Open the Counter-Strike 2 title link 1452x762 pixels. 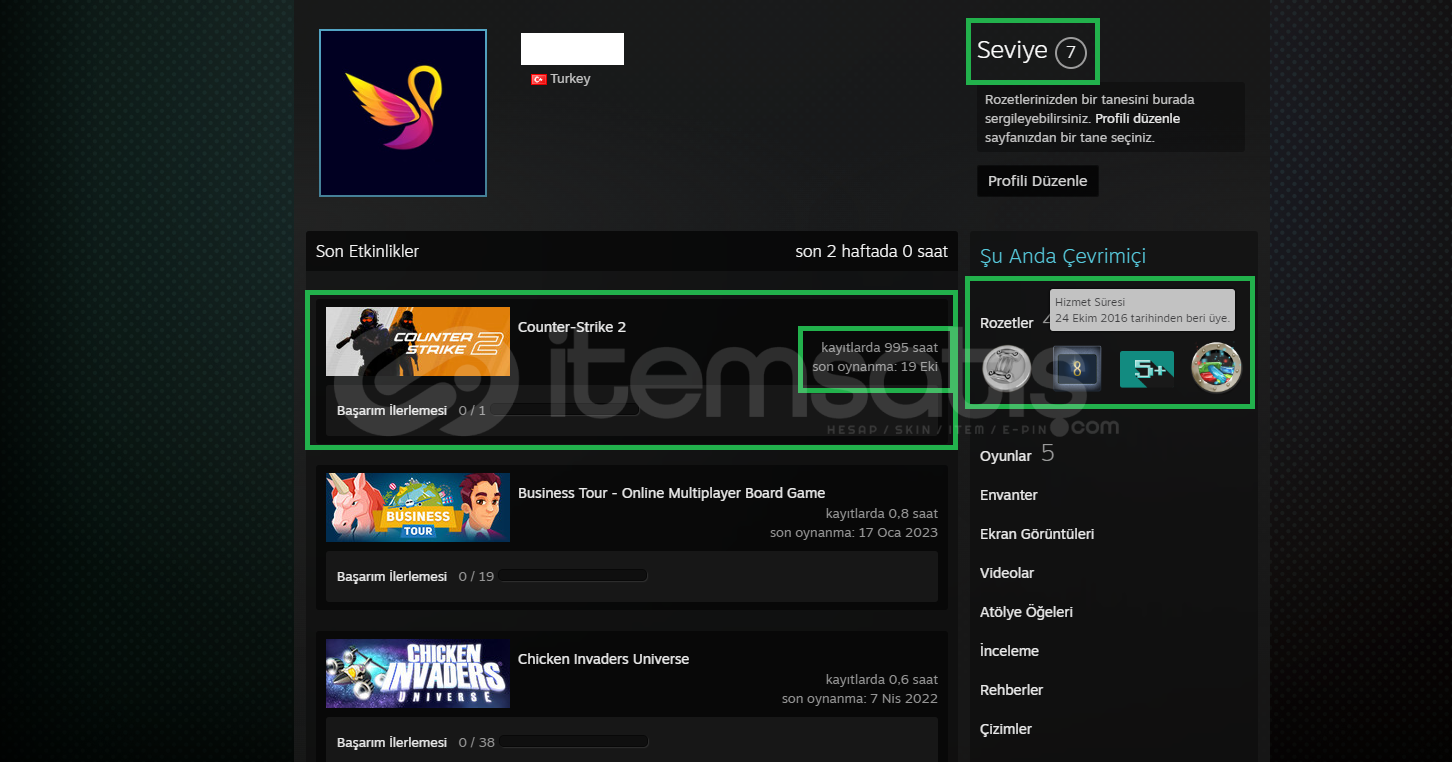[572, 327]
